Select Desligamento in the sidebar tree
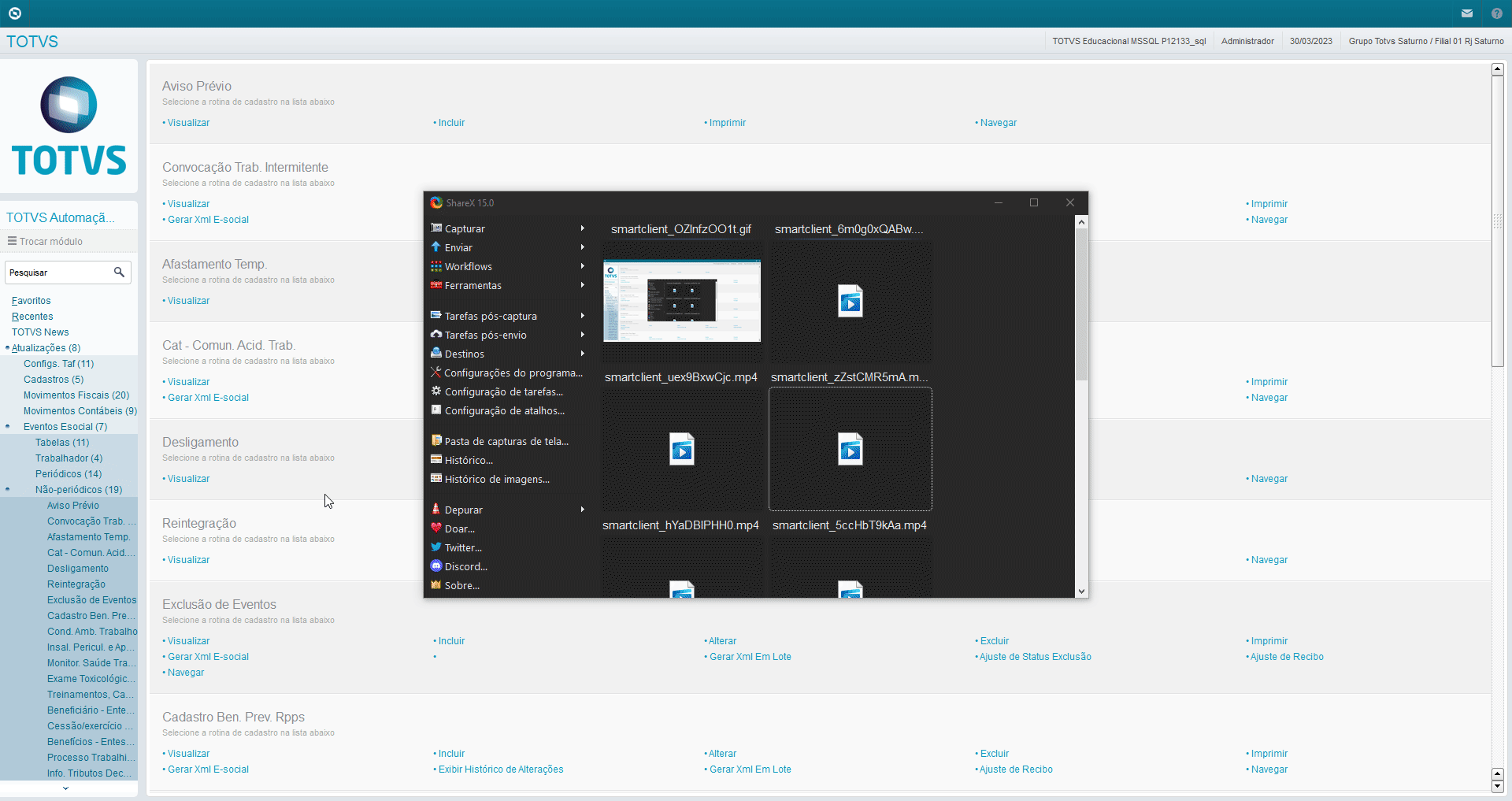Viewport: 1512px width, 801px height. (x=78, y=569)
